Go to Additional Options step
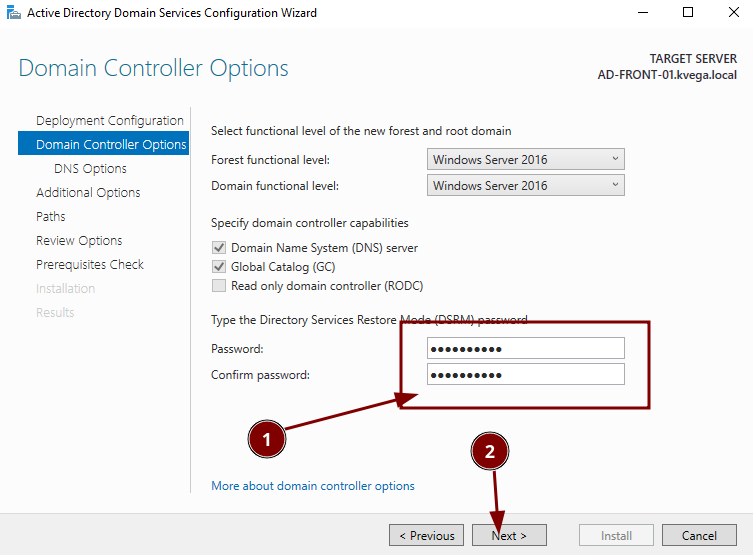 pos(88,193)
